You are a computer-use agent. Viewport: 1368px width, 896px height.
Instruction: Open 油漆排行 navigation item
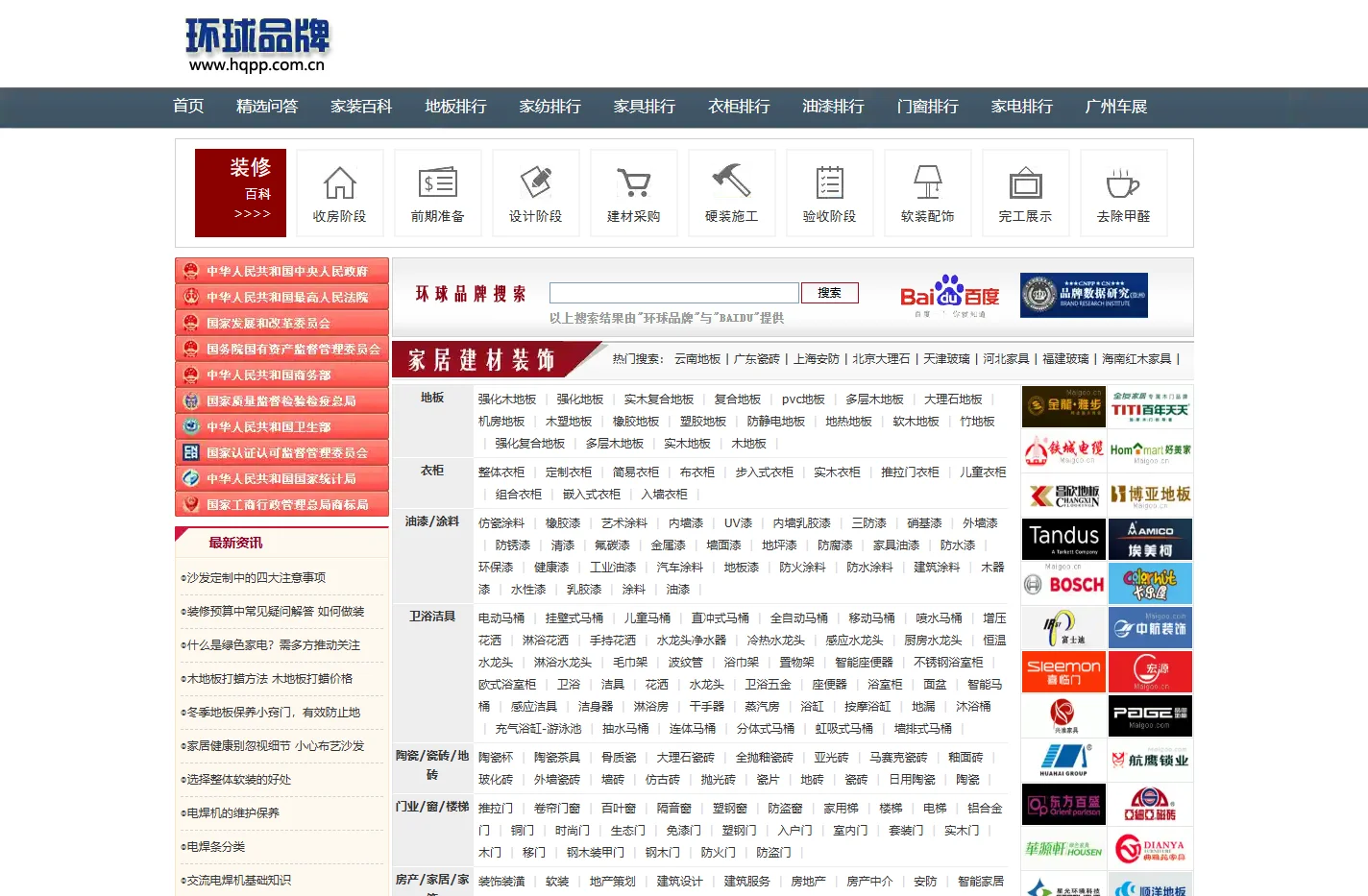coord(833,107)
